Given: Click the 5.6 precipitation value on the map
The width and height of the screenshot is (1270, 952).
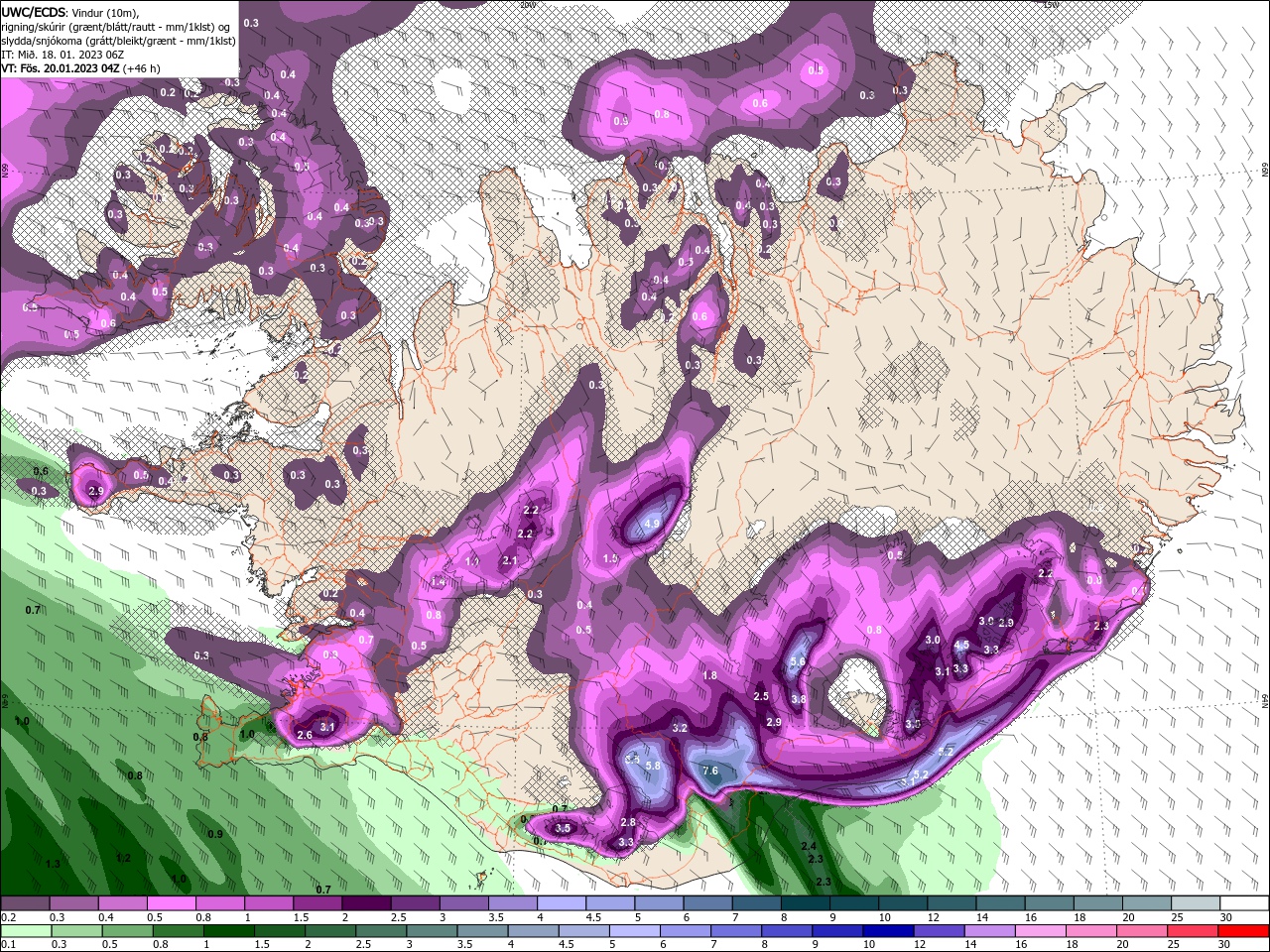Looking at the screenshot, I should (797, 661).
